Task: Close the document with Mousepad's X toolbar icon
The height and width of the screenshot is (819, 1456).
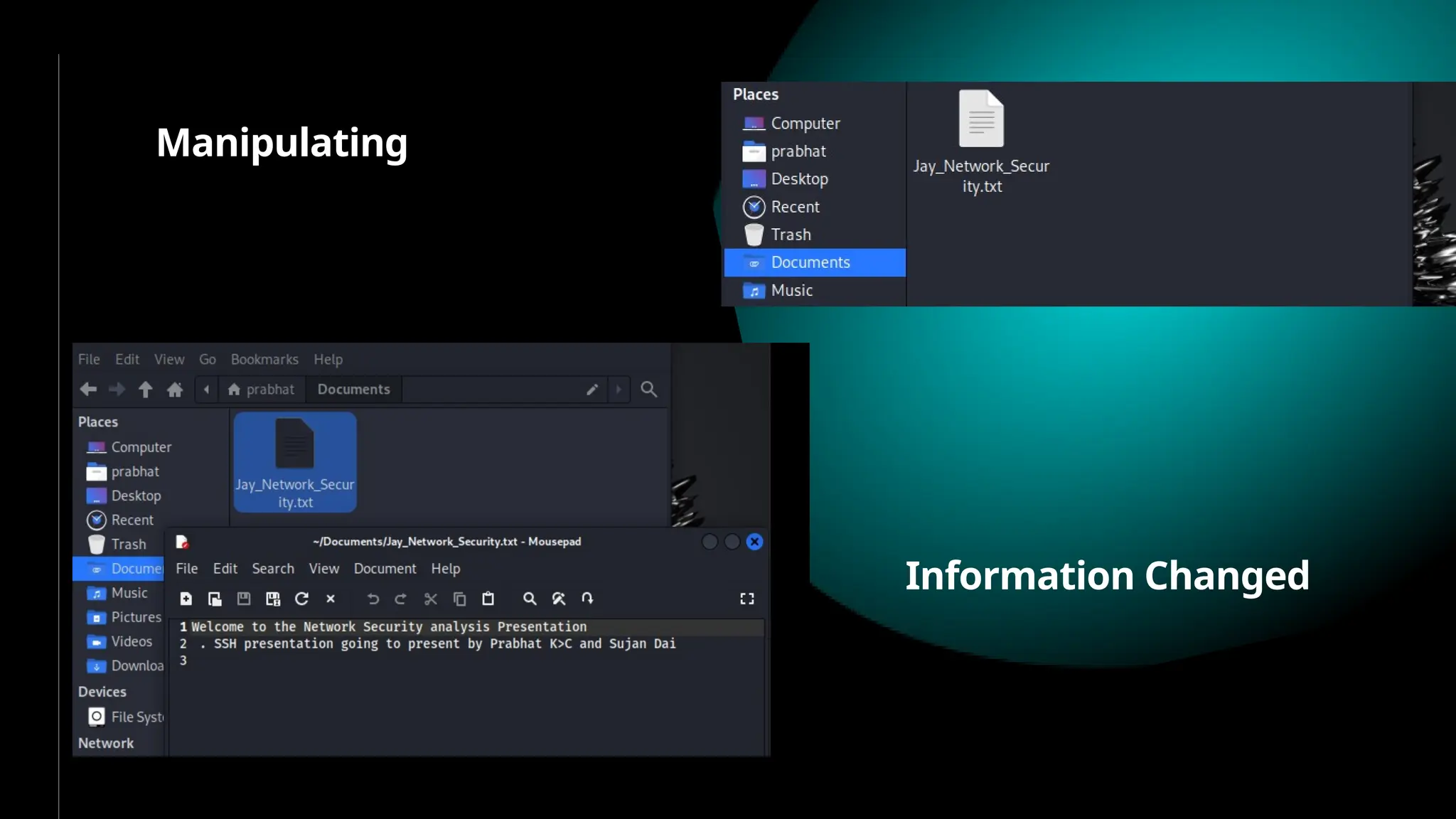Action: click(331, 599)
